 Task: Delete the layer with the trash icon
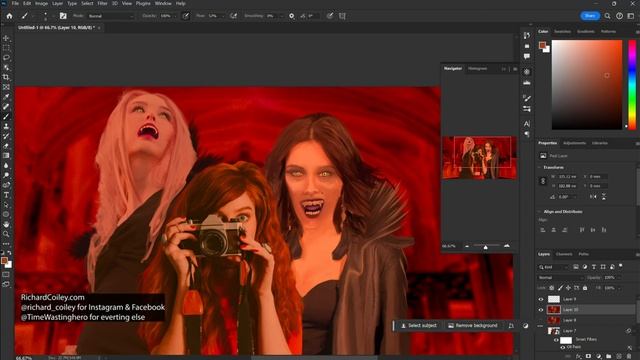629,356
